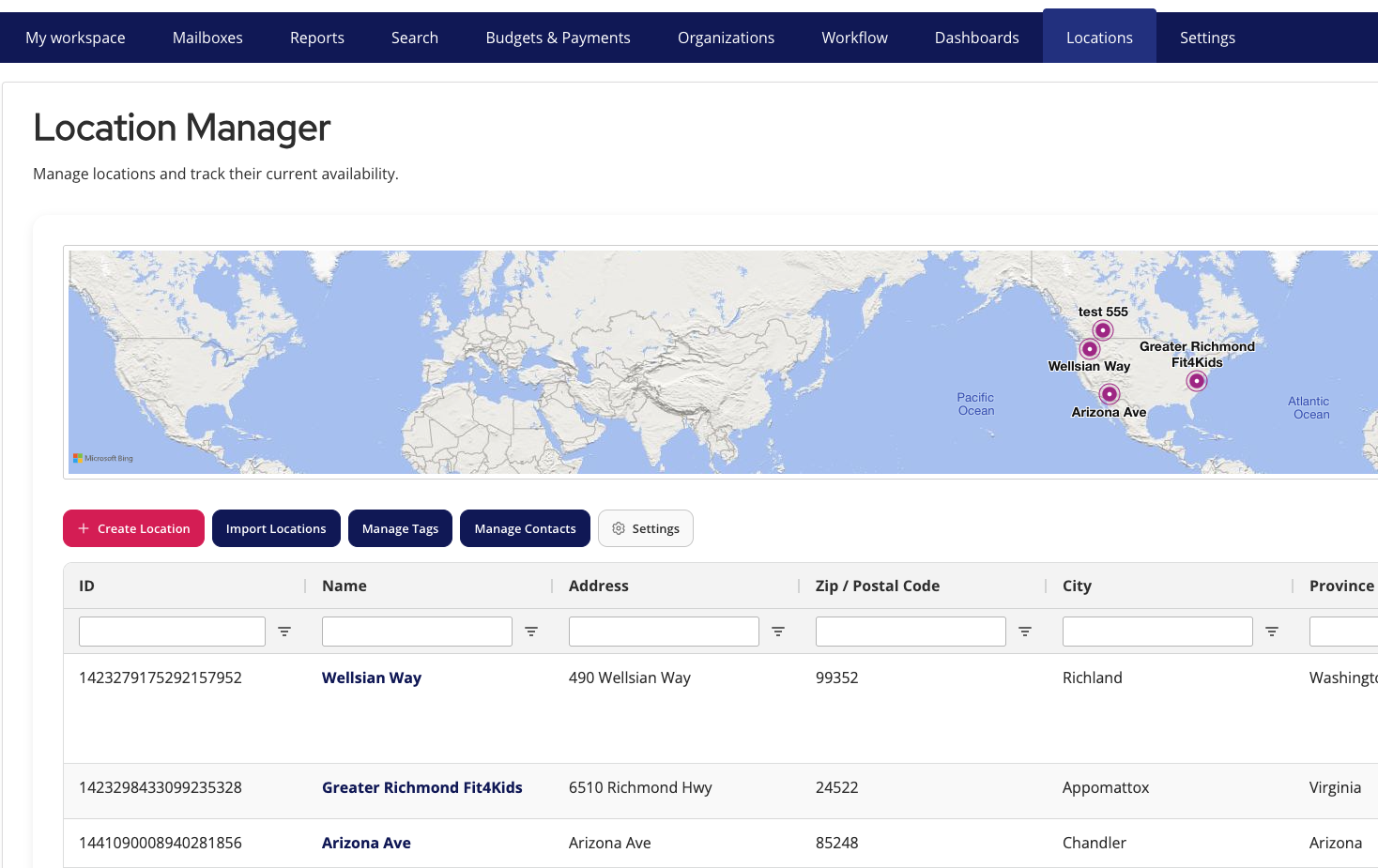Open the Address column filter options icon
The height and width of the screenshot is (868, 1378).
pos(778,632)
